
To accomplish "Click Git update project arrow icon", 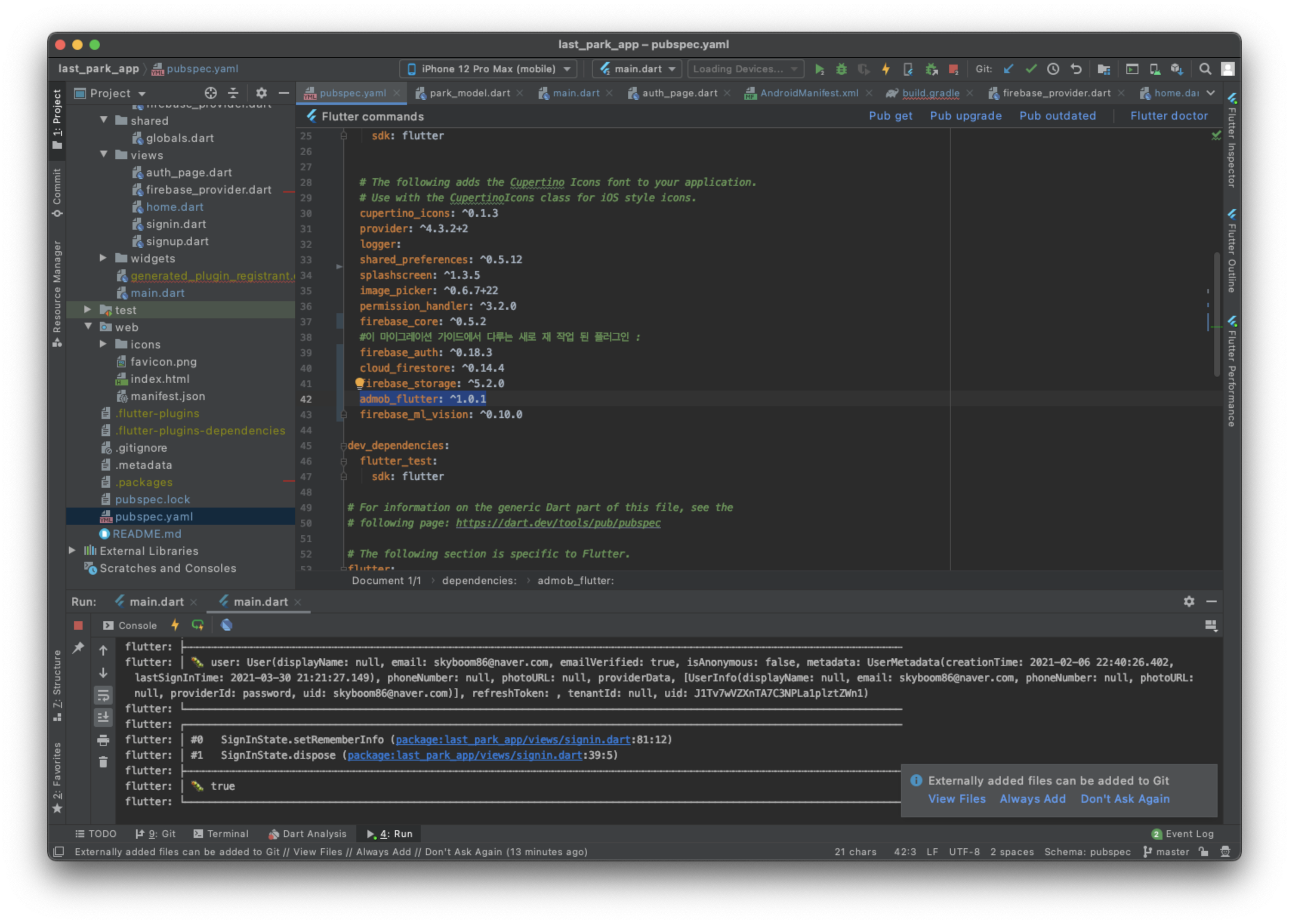I will tap(1008, 69).
